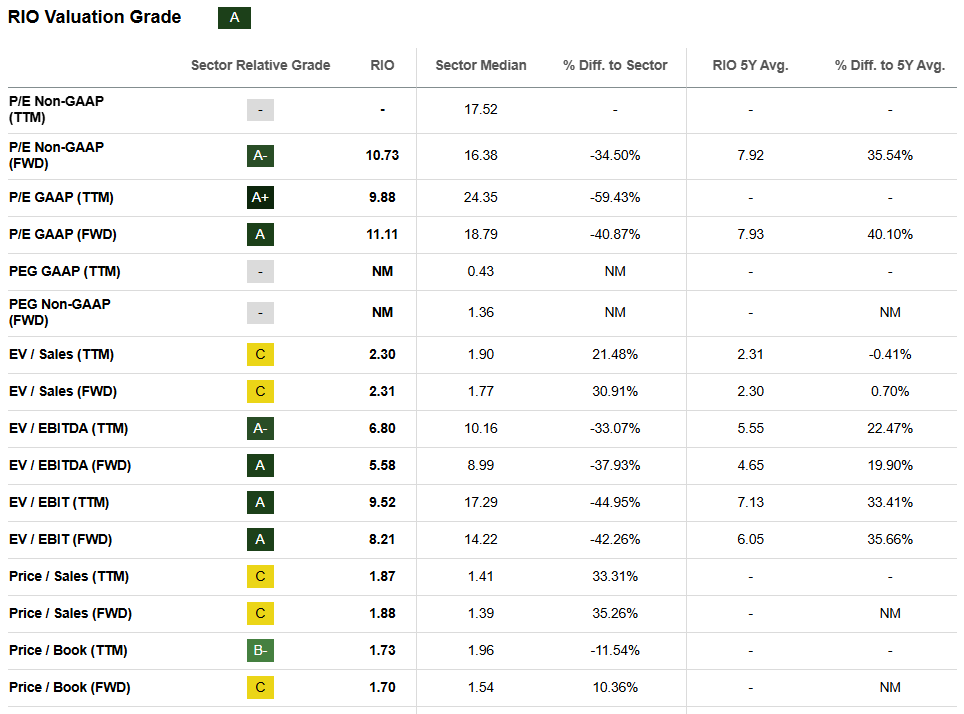Click the 9.52 value in EV / EBIT (TTM) row
Viewport: 964px width, 714px height.
[x=382, y=502]
